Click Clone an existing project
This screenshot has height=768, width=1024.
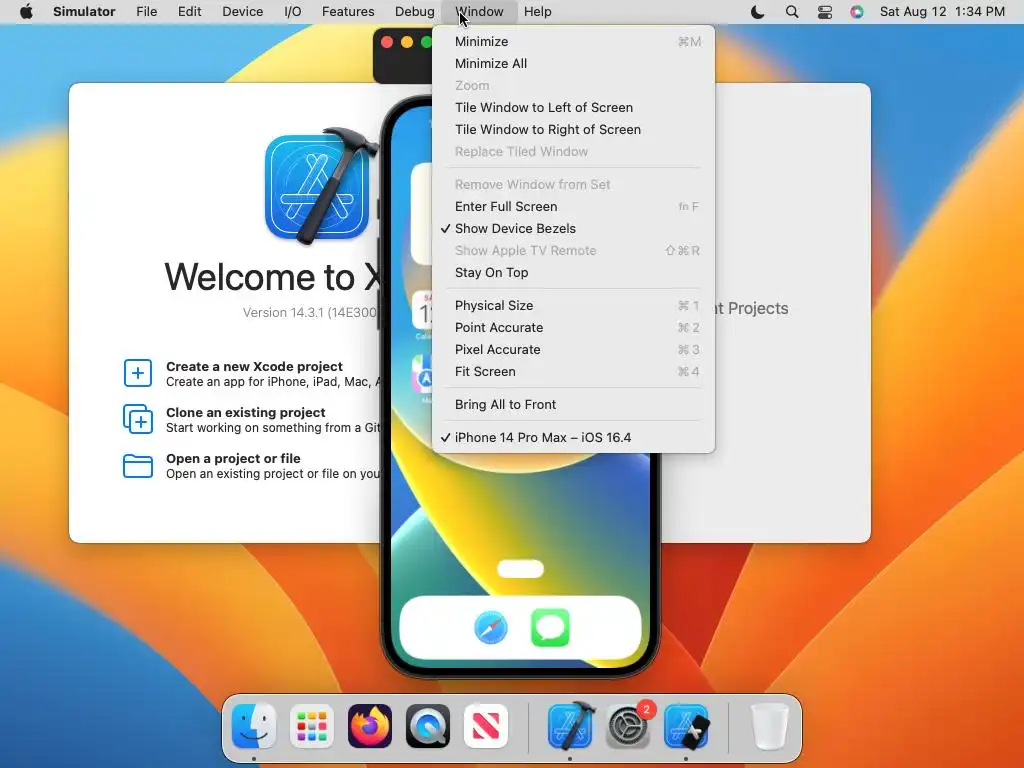[x=246, y=413]
